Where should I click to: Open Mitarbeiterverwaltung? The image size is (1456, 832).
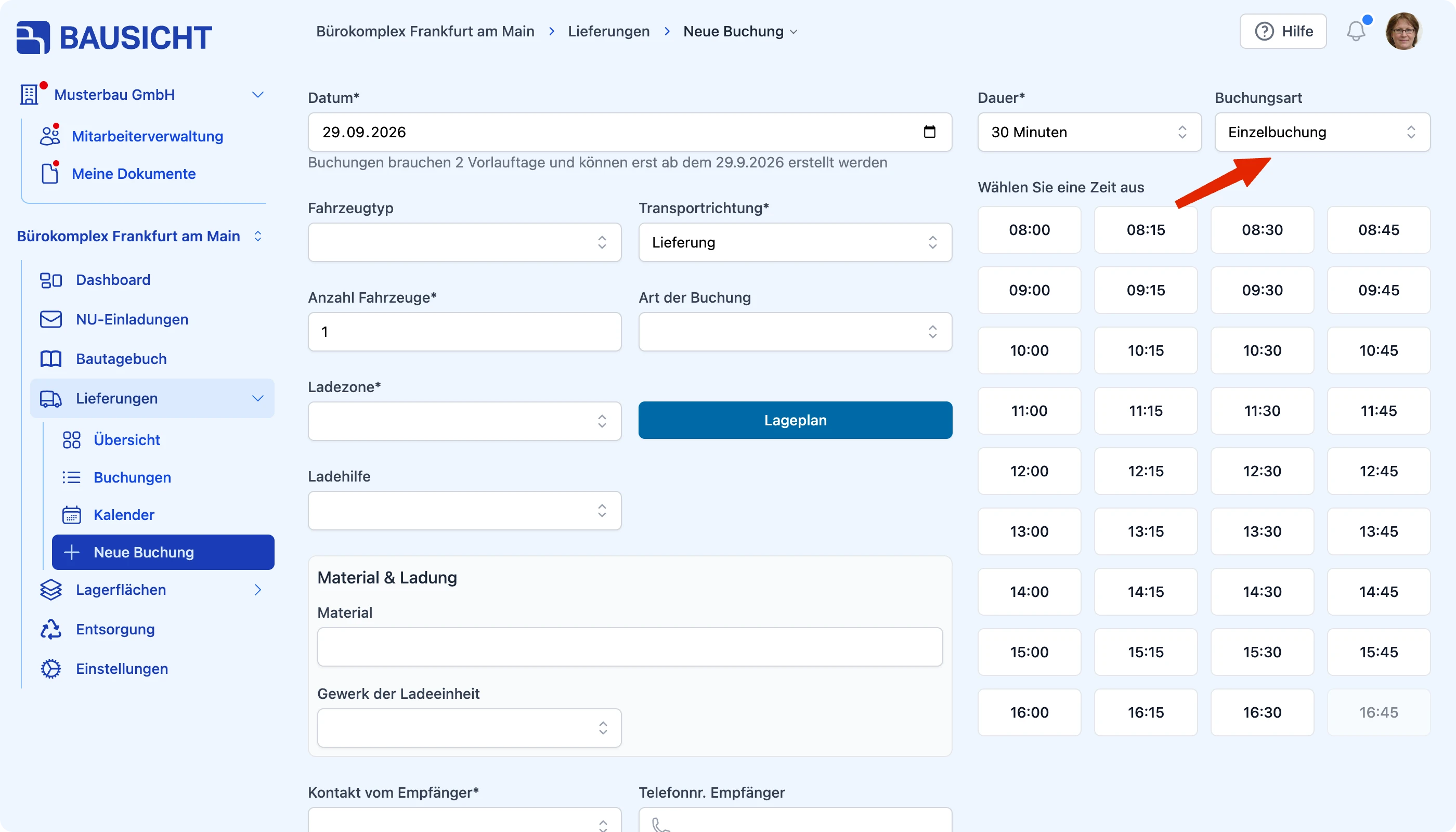[148, 136]
